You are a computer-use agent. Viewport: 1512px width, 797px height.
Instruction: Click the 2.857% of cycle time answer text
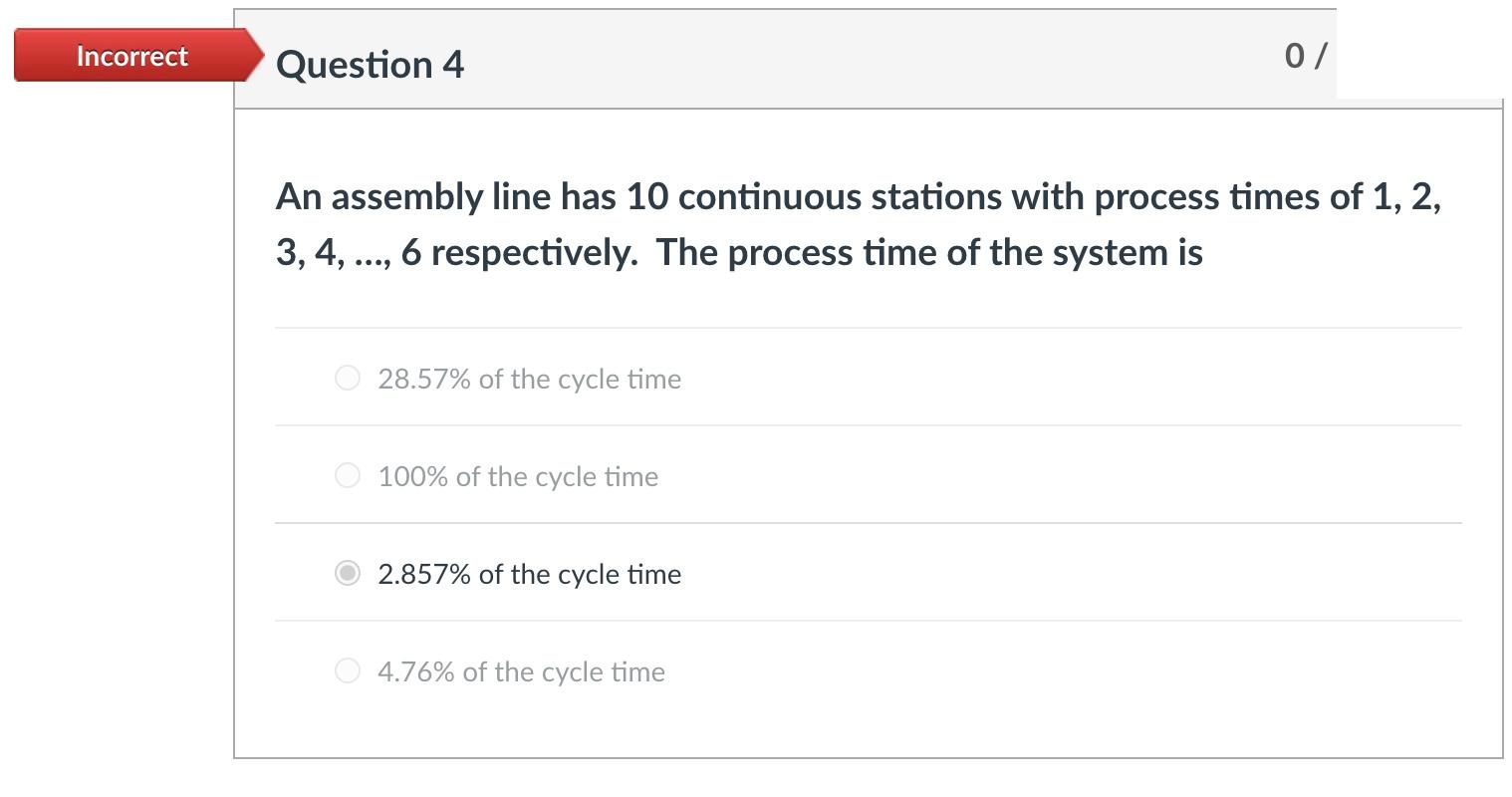529,574
